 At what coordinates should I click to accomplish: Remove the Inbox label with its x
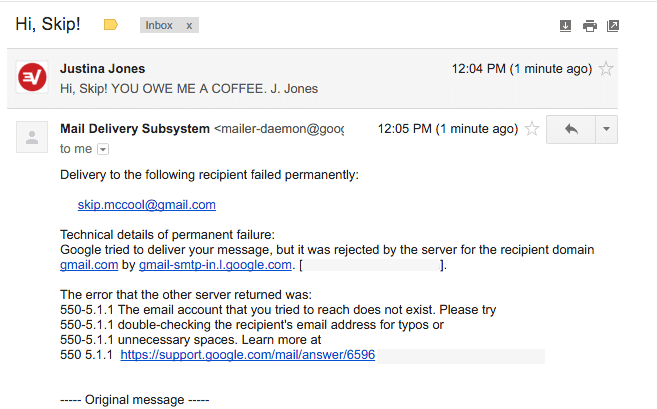(x=188, y=25)
